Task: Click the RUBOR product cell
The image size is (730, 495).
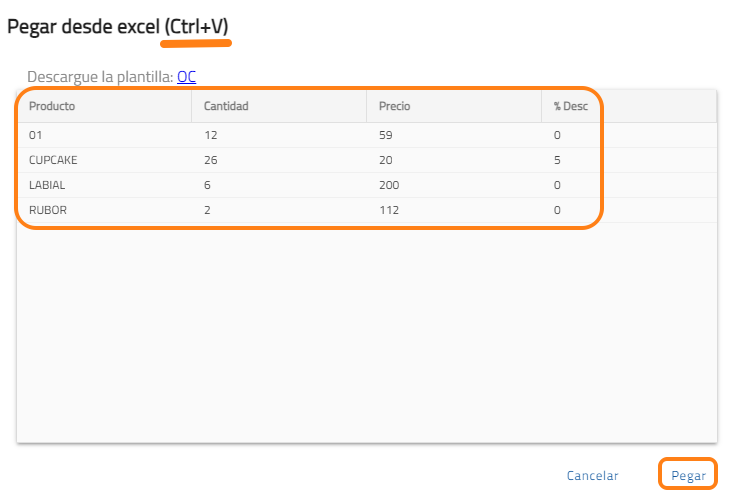Action: [x=47, y=210]
